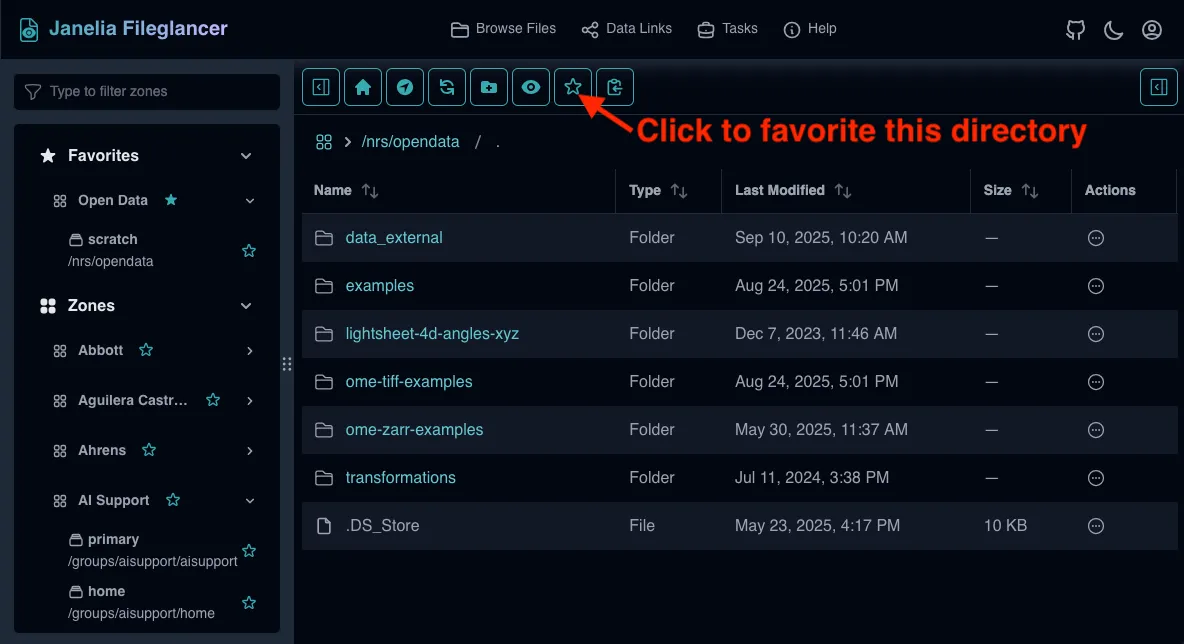Open the Data Links tab
This screenshot has width=1184, height=644.
627,29
